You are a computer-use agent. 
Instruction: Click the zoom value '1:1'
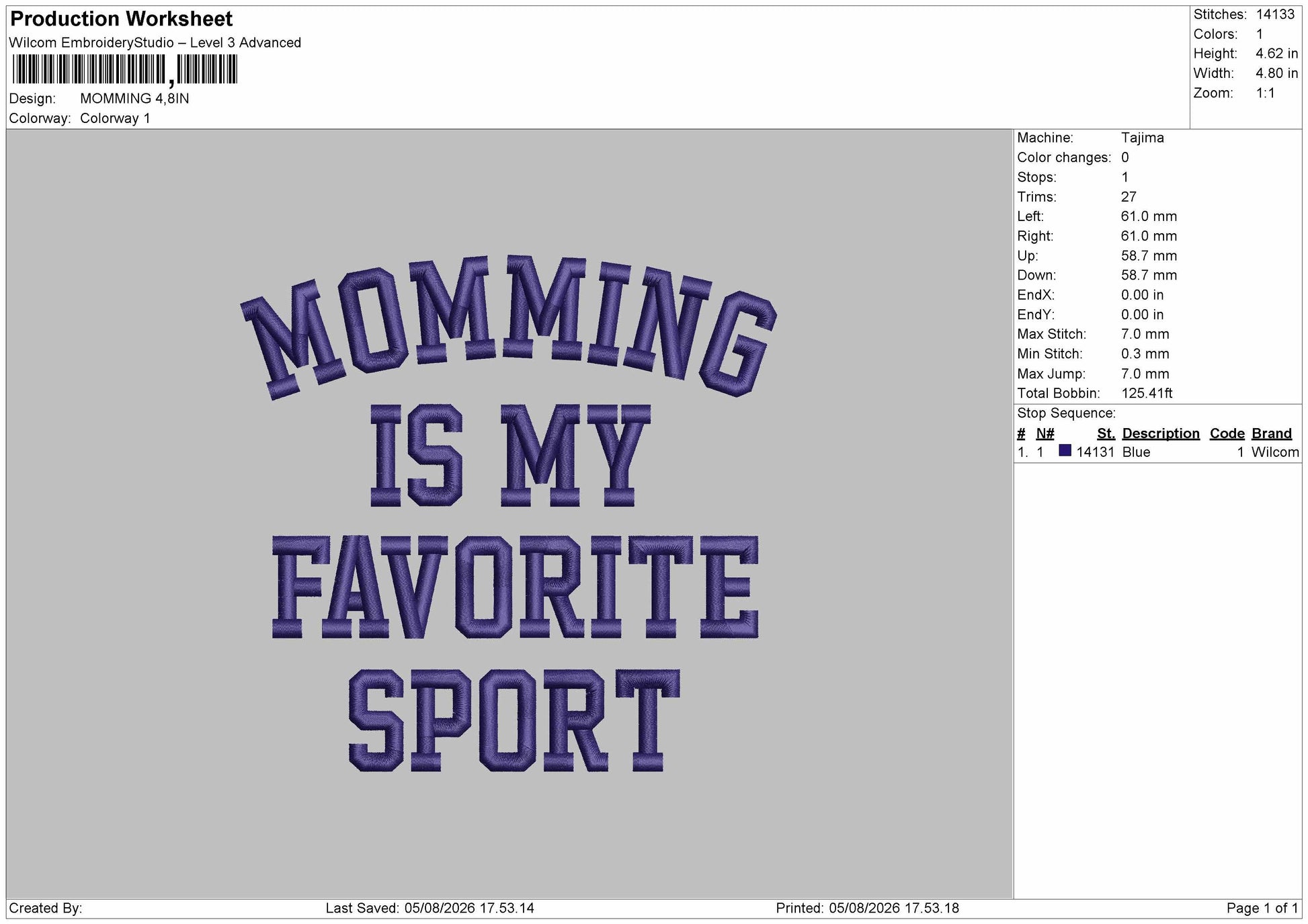pyautogui.click(x=1265, y=93)
